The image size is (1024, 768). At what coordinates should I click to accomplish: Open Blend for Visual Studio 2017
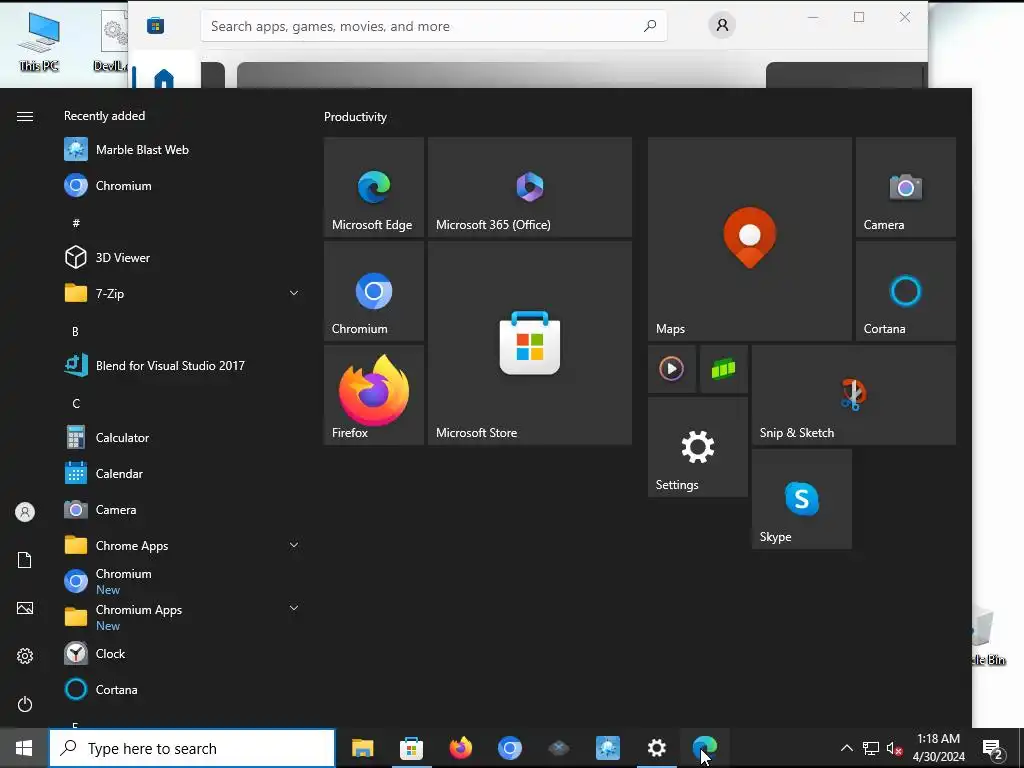point(182,366)
